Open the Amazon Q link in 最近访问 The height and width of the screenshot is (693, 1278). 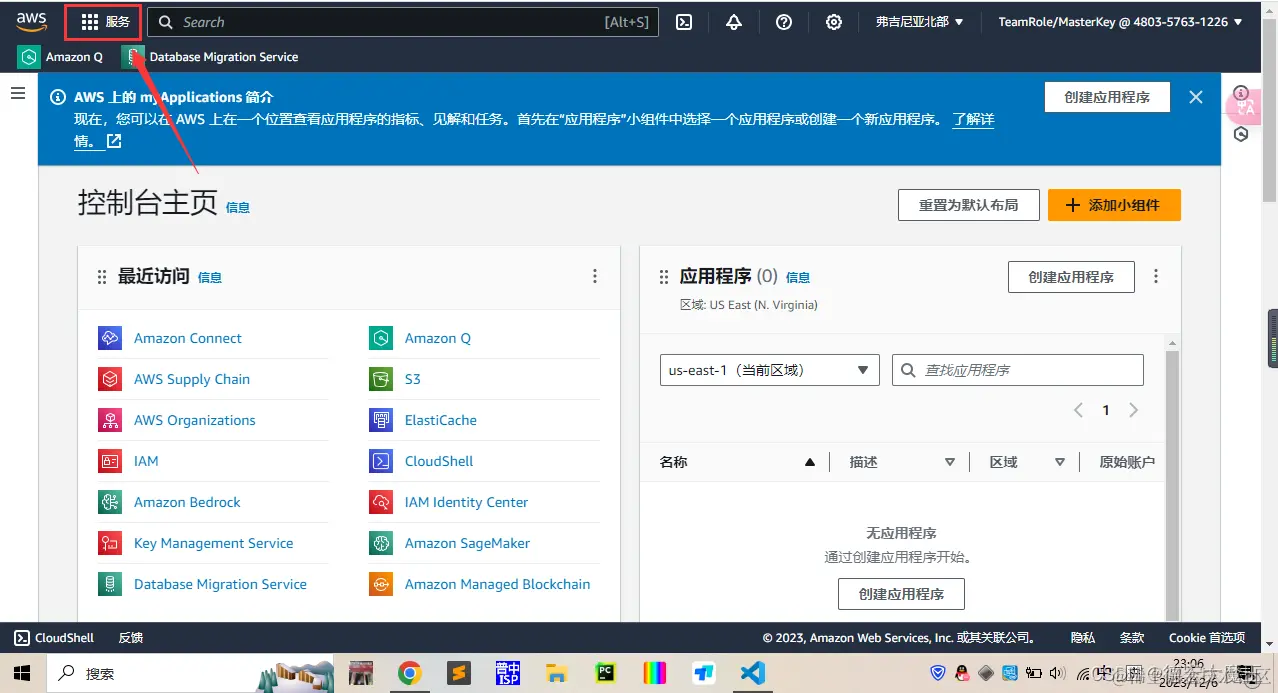(x=438, y=338)
